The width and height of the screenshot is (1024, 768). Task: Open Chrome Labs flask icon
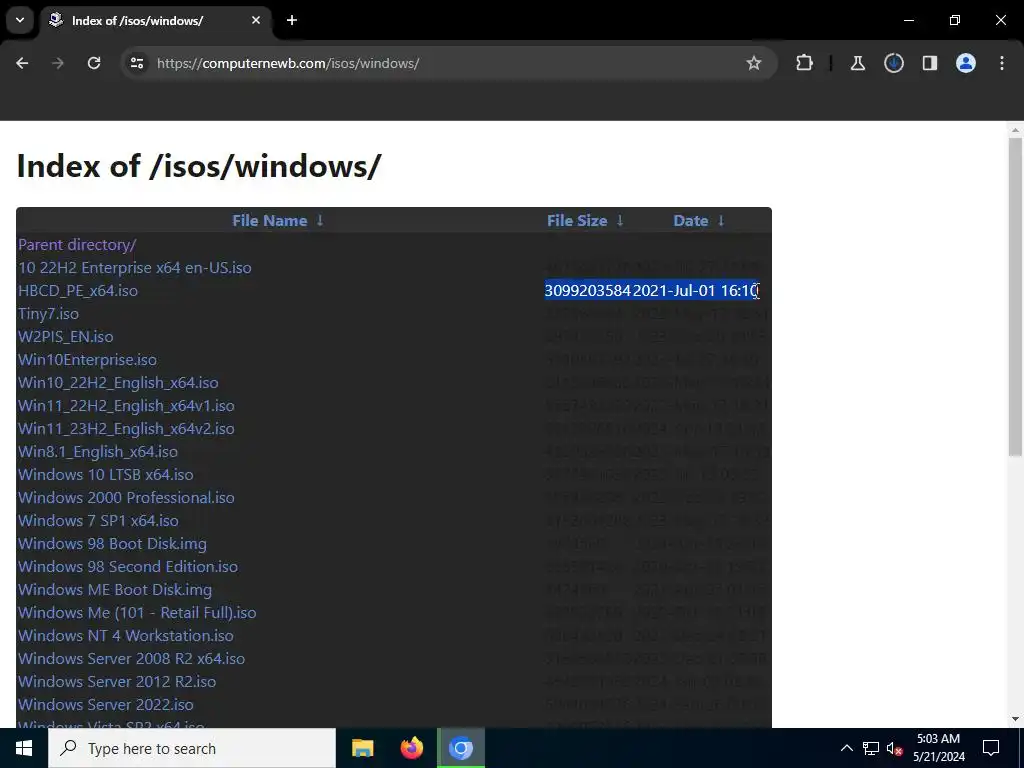tap(858, 63)
